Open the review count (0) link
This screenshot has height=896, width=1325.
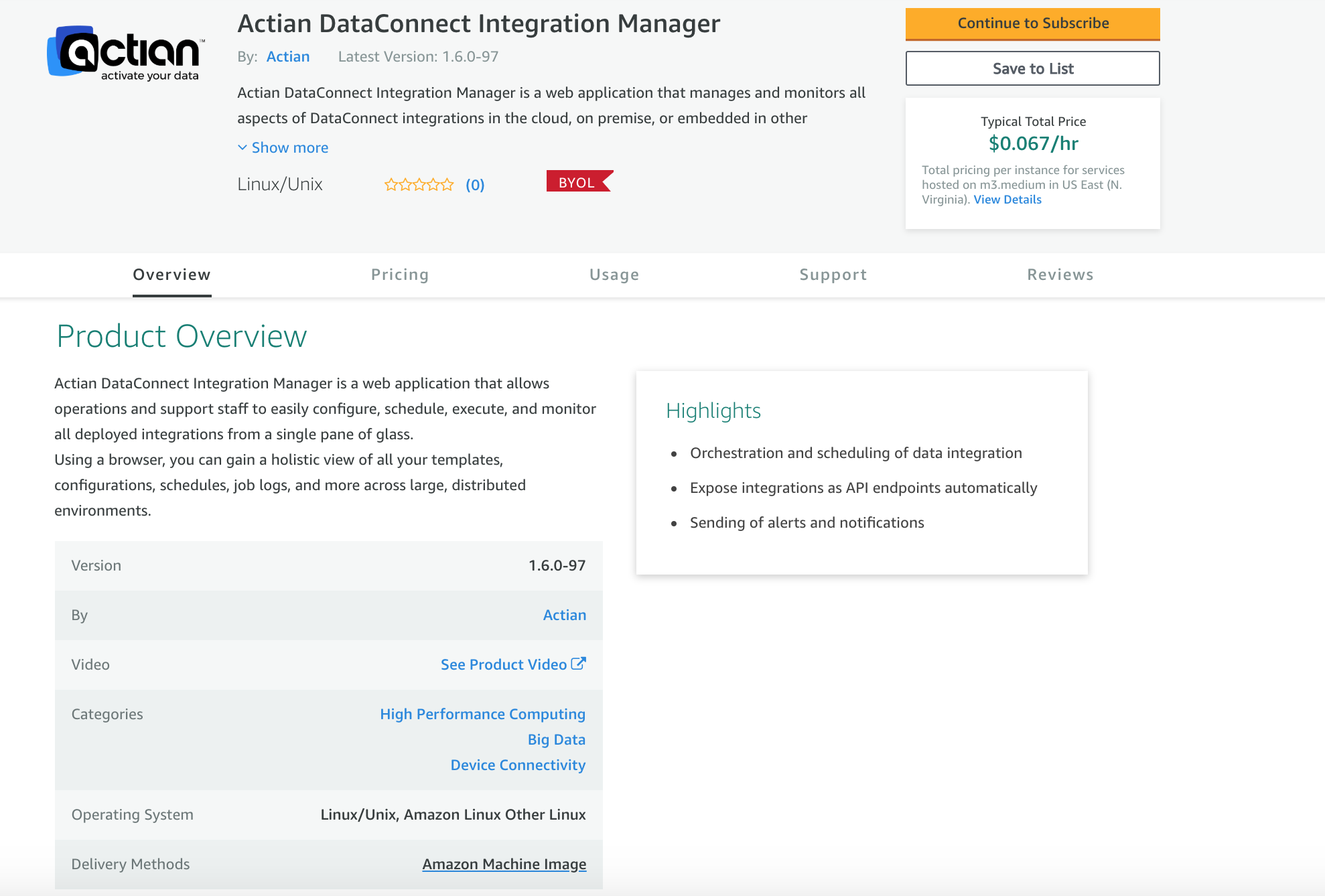(x=475, y=185)
